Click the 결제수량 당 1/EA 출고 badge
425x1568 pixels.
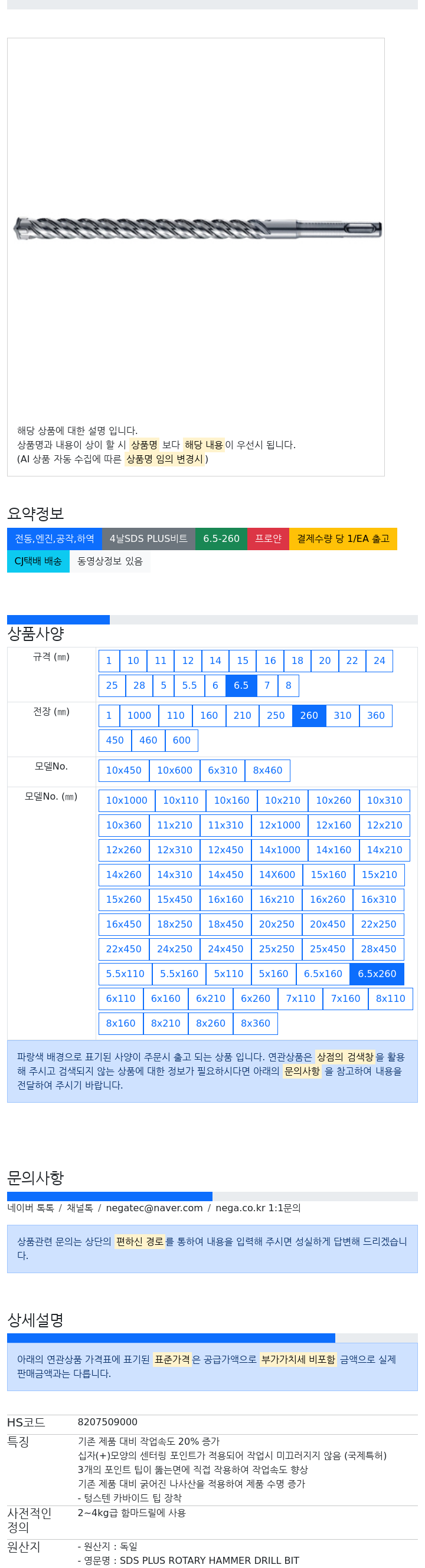343,539
